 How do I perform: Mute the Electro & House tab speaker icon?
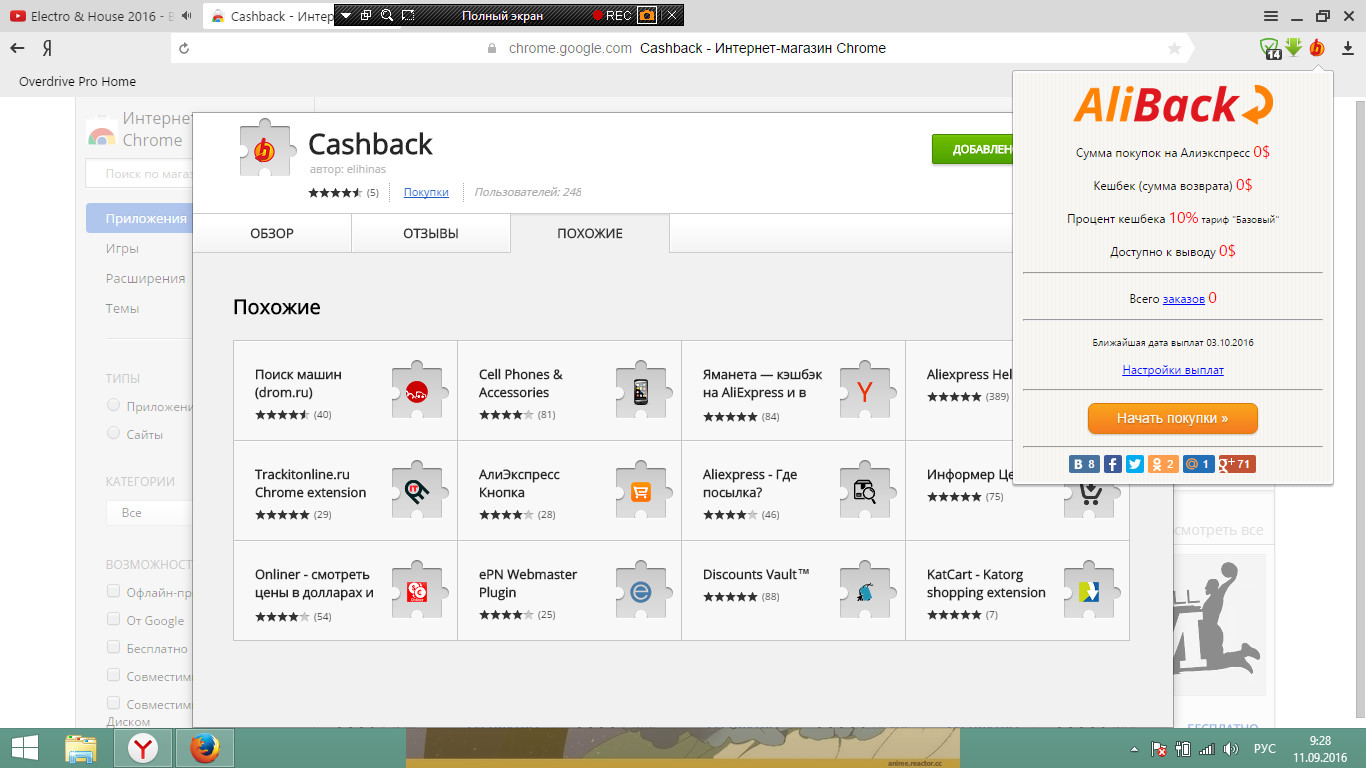pos(186,16)
